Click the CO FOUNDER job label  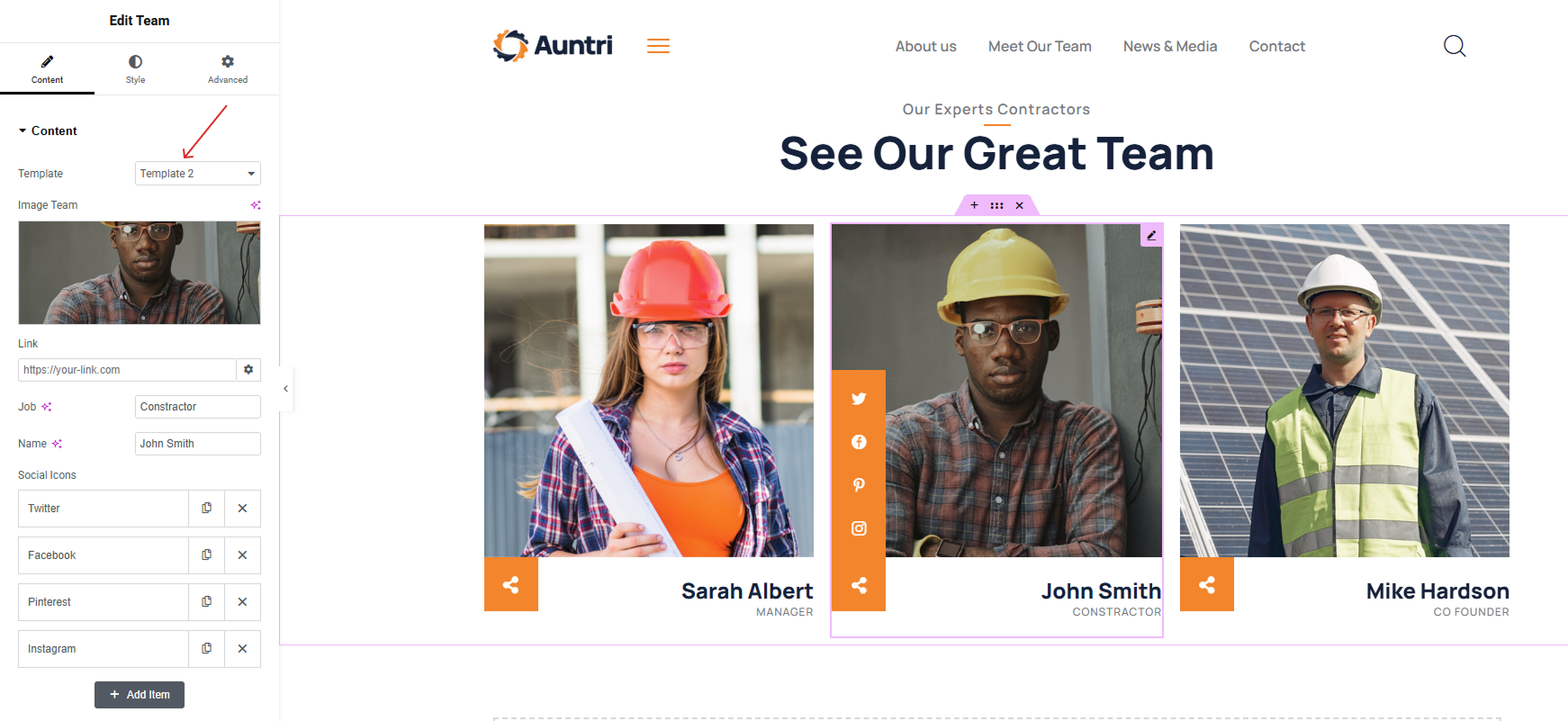pos(1471,612)
